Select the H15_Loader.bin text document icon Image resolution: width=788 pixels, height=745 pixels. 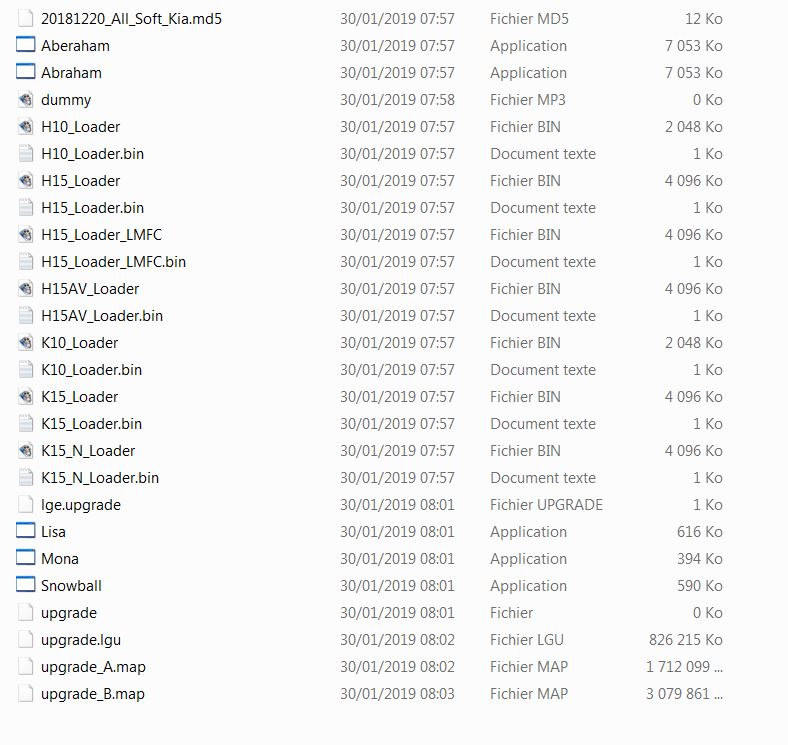pyautogui.click(x=26, y=207)
